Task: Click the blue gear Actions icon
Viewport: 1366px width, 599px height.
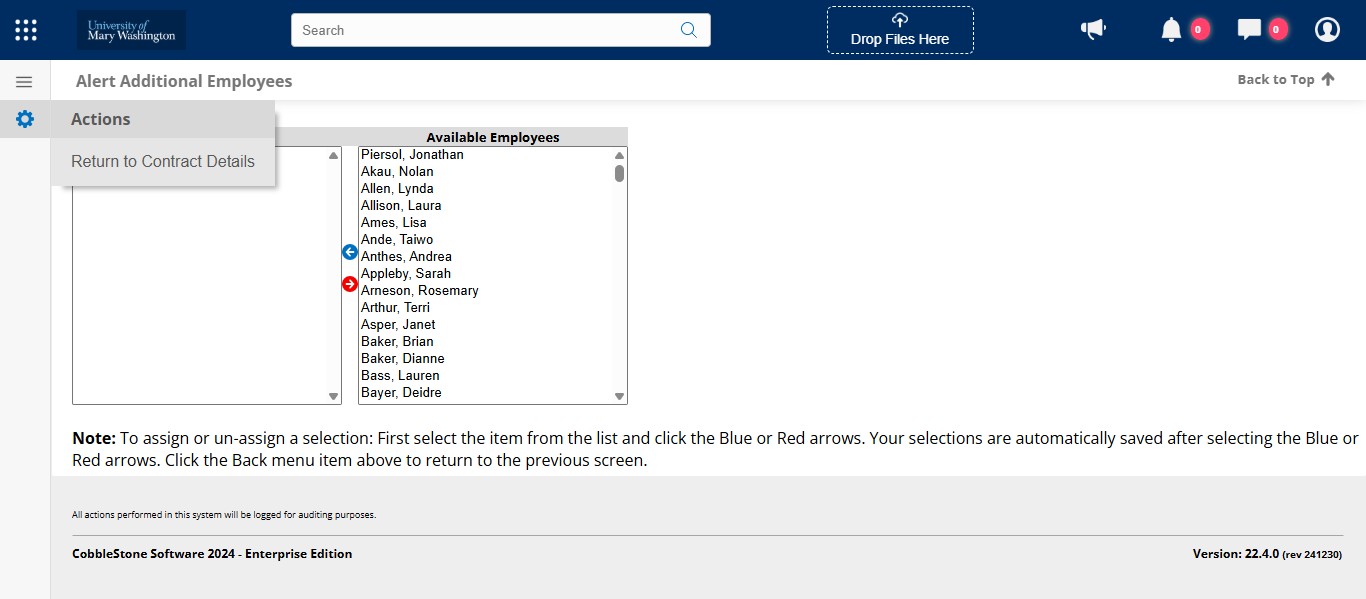Action: (x=24, y=119)
